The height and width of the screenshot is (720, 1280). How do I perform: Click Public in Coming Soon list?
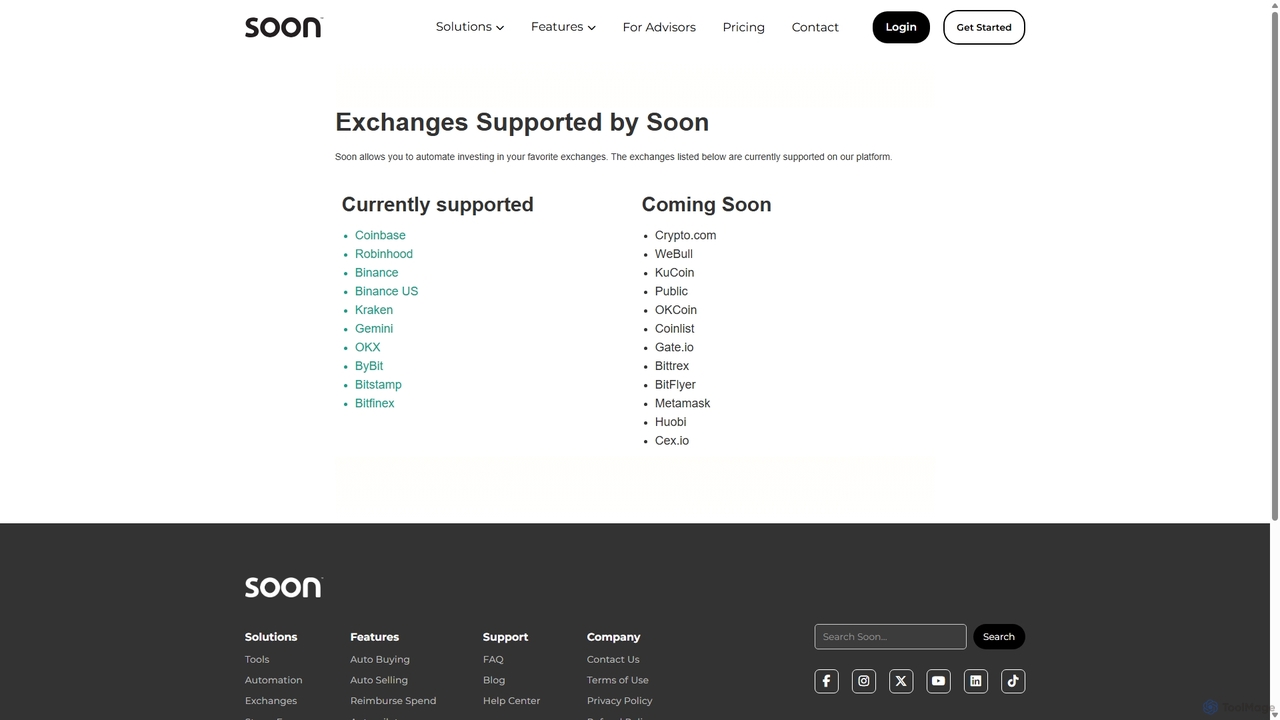[x=671, y=291]
